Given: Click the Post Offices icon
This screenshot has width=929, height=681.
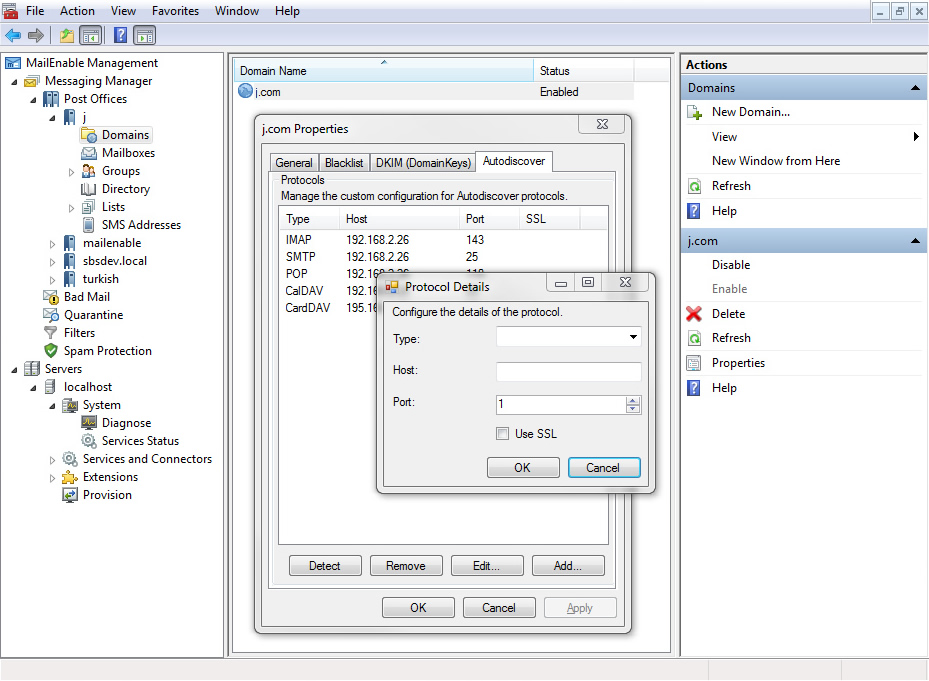Looking at the screenshot, I should (51, 99).
